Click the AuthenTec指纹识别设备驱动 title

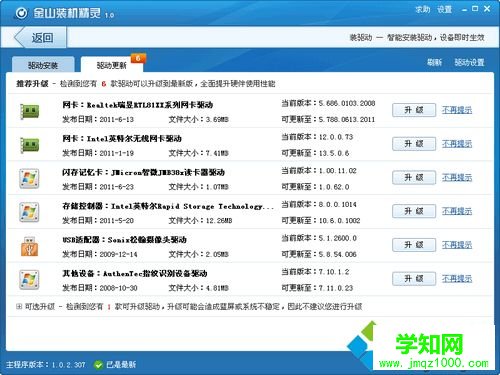pyautogui.click(x=135, y=274)
